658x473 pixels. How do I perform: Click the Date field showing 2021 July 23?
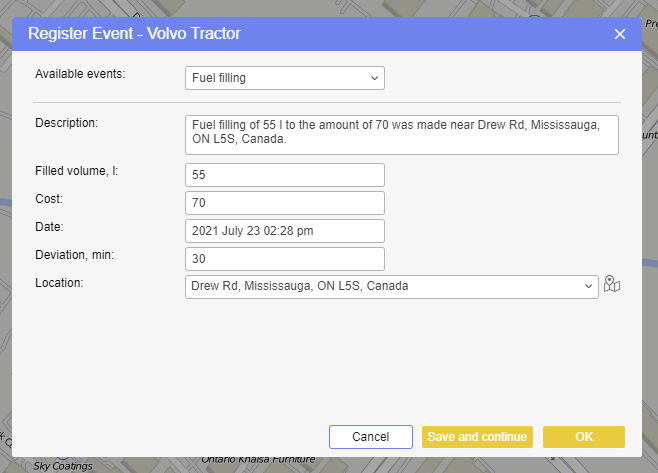285,231
